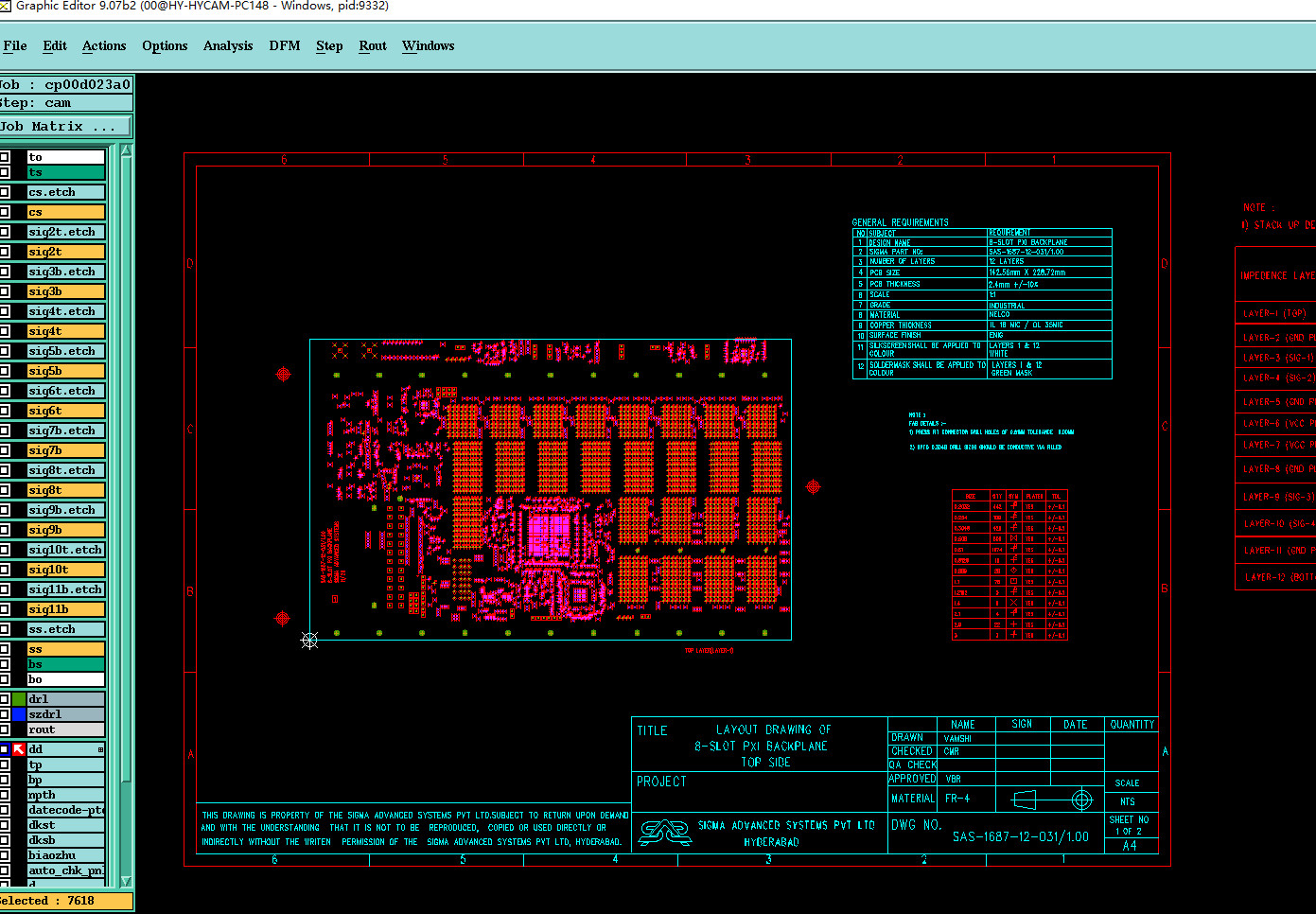Toggle the checkbox for layer cs

pos(5,212)
